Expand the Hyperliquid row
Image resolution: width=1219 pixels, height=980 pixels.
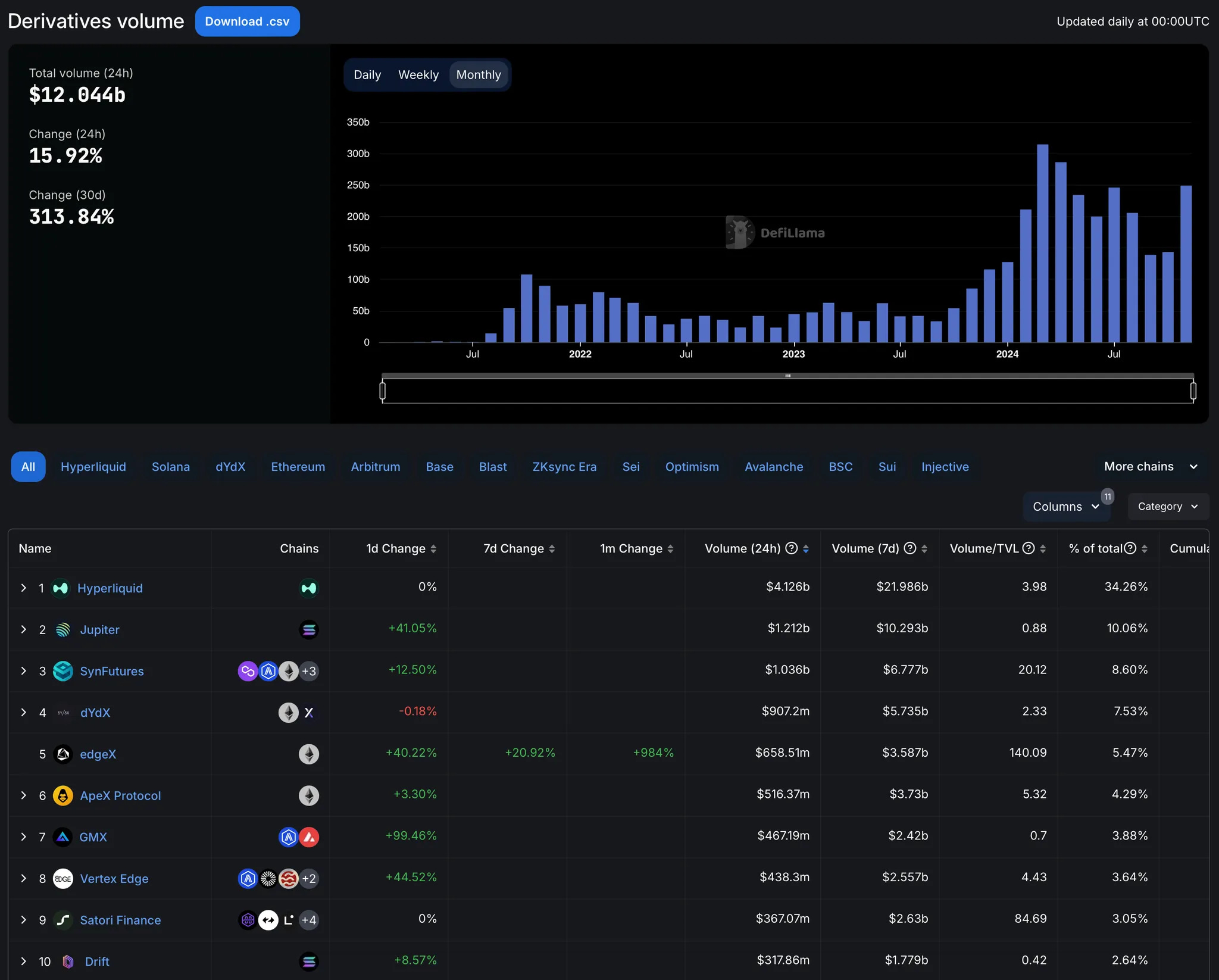pyautogui.click(x=24, y=588)
